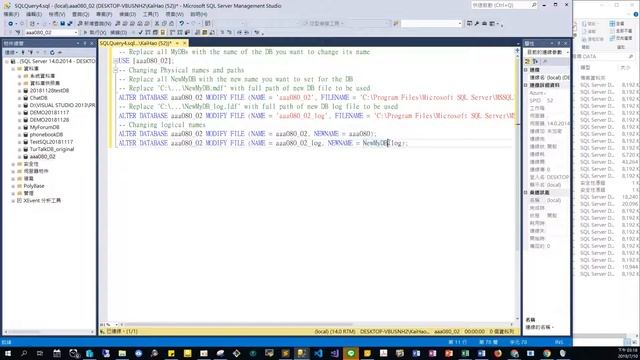Select the phonebookDB database
This screenshot has height=360, width=640.
[46, 135]
